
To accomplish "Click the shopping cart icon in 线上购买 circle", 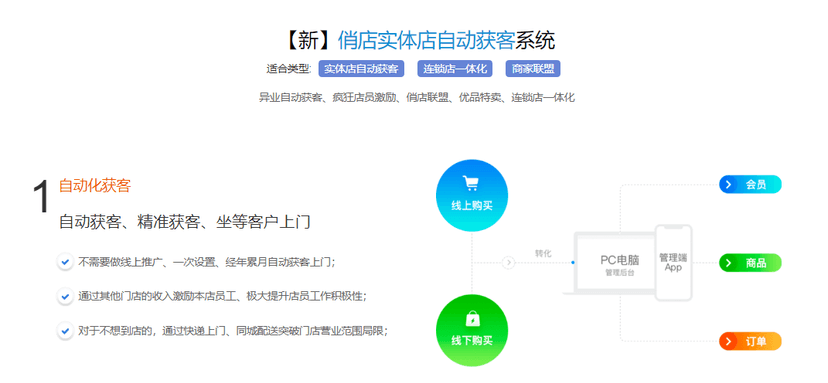I will (471, 183).
